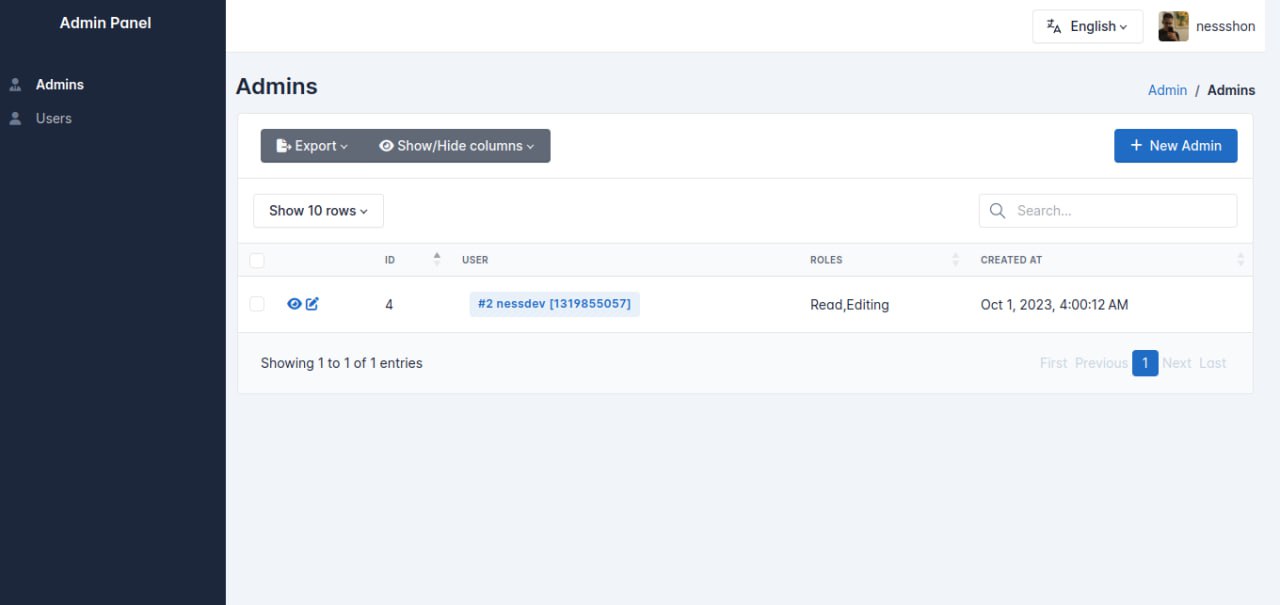Image resolution: width=1280 pixels, height=605 pixels.
Task: Click the Users icon in the sidebar
Action: tap(15, 118)
